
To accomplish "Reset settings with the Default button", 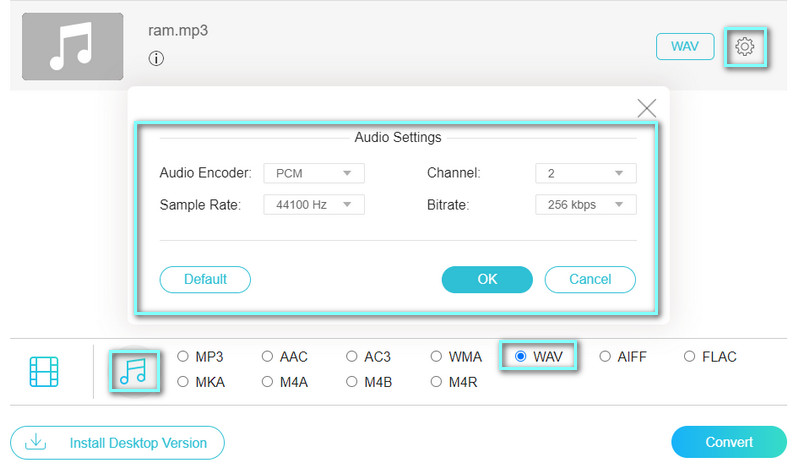I will click(205, 279).
